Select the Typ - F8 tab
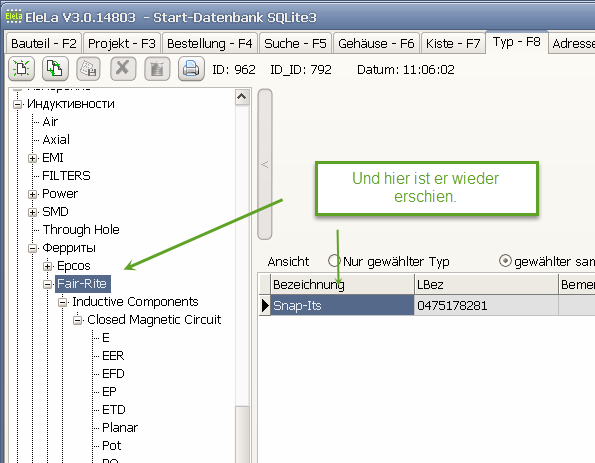 516,42
